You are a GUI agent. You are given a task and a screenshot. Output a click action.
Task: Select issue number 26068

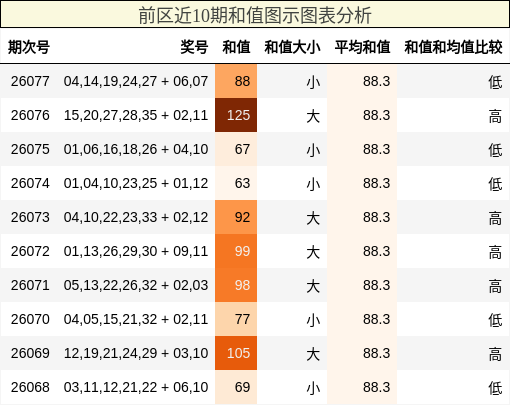pyautogui.click(x=30, y=387)
